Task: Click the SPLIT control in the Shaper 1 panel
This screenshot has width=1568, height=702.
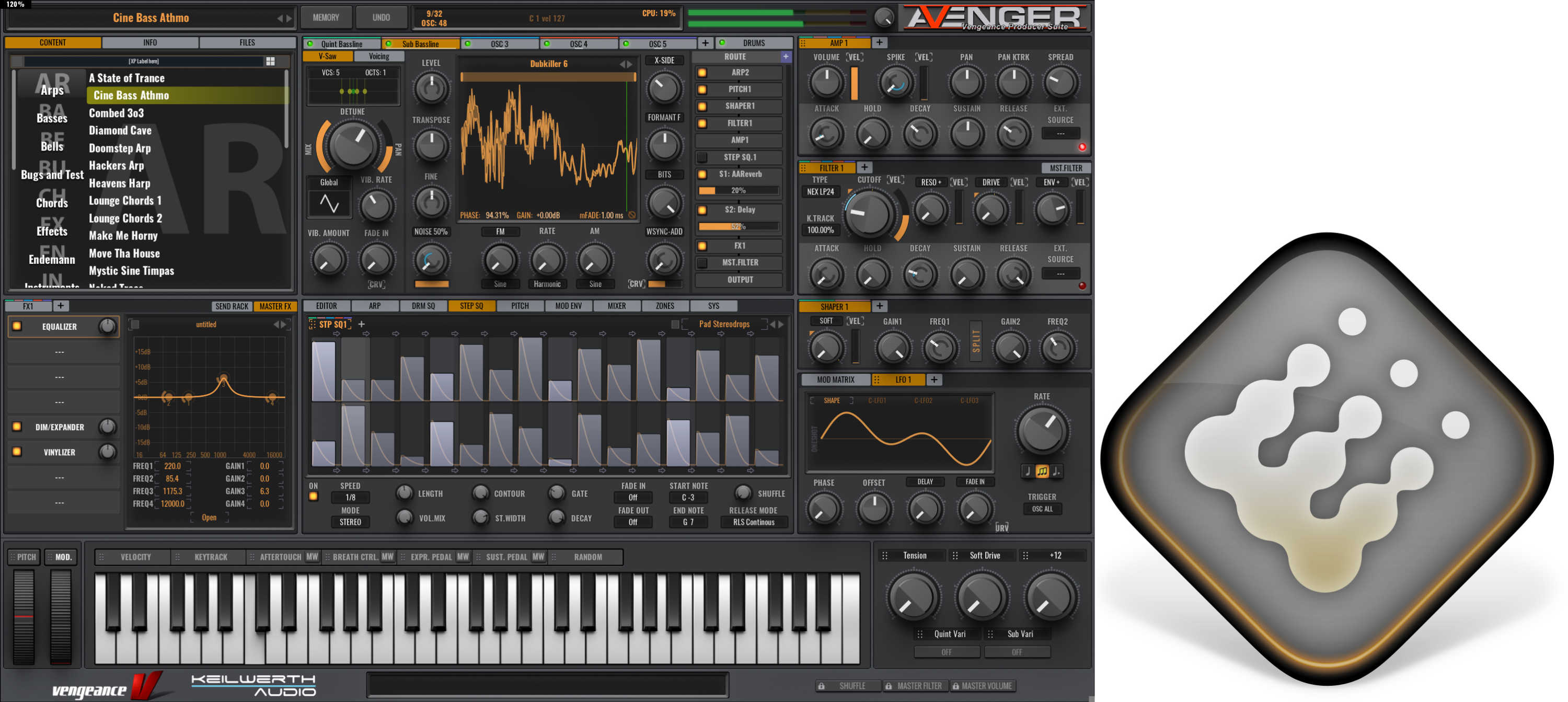Action: 975,341
